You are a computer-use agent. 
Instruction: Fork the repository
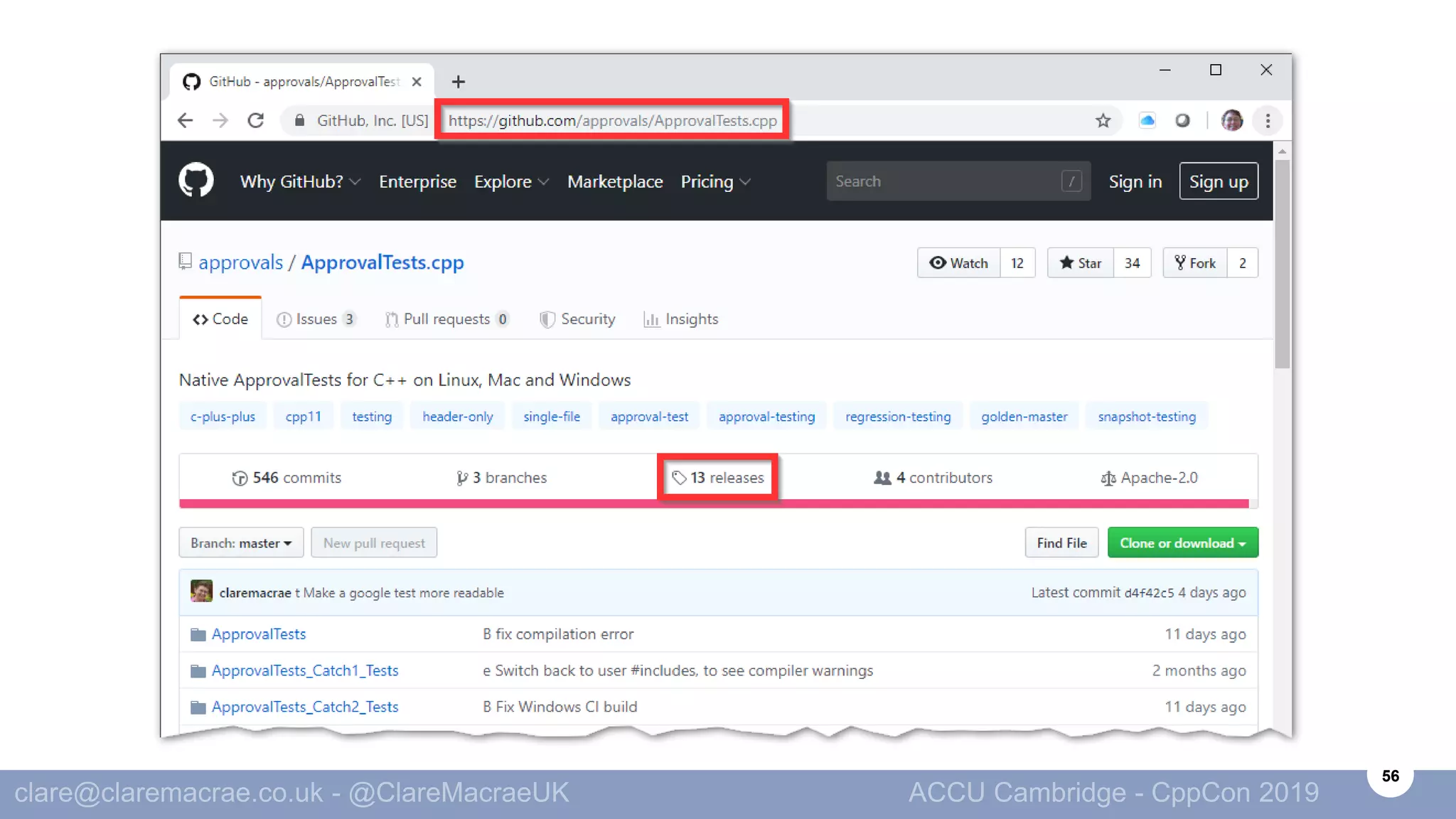pyautogui.click(x=1195, y=263)
